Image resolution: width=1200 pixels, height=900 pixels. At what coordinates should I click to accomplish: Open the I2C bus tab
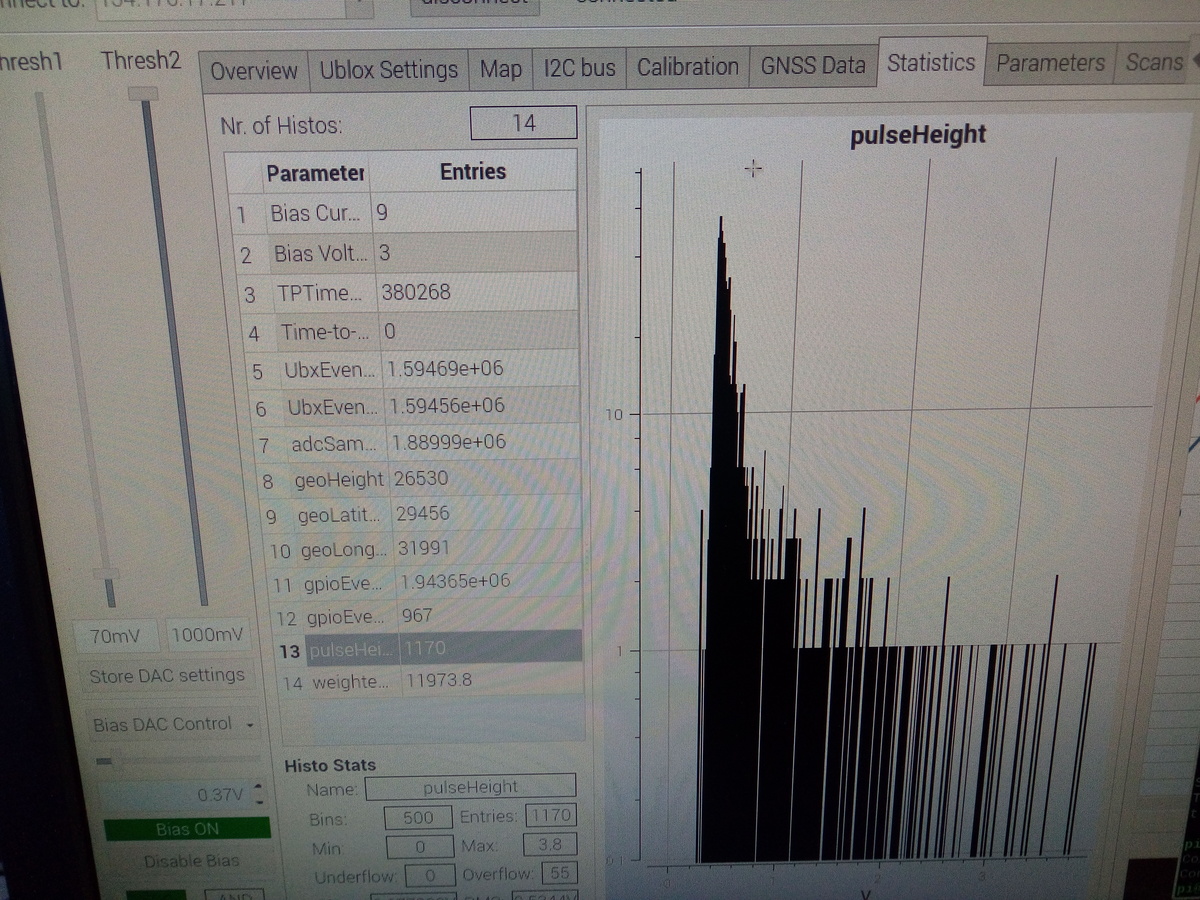click(580, 68)
